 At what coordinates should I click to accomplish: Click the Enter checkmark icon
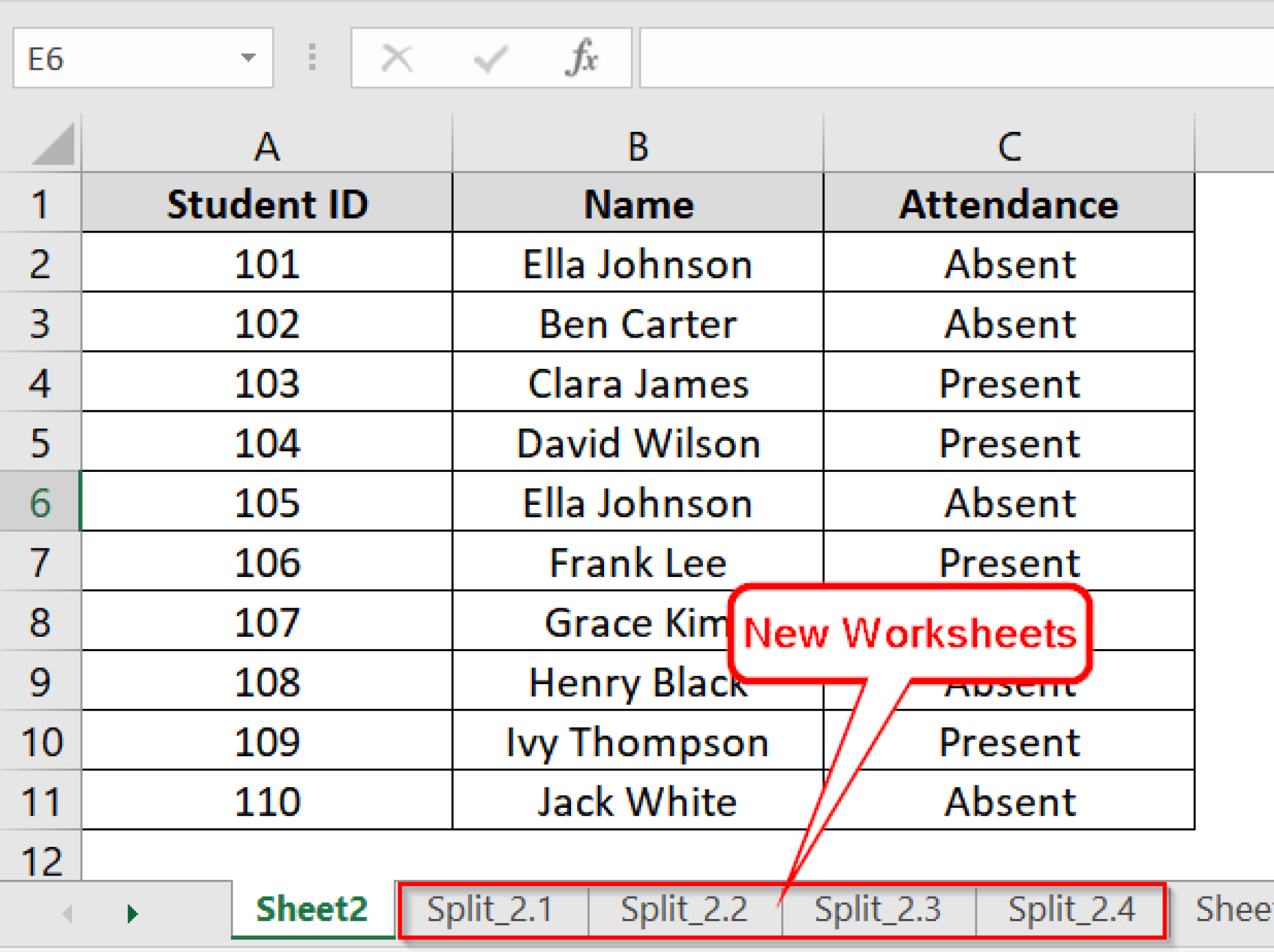490,59
